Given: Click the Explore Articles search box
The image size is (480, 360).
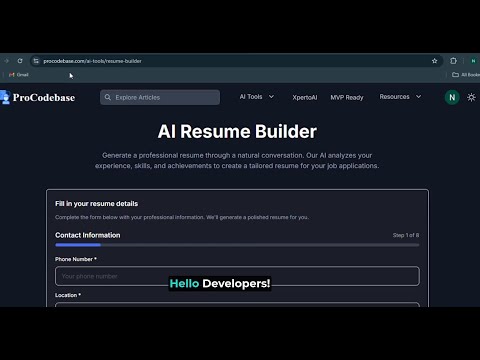Looking at the screenshot, I should tap(160, 97).
